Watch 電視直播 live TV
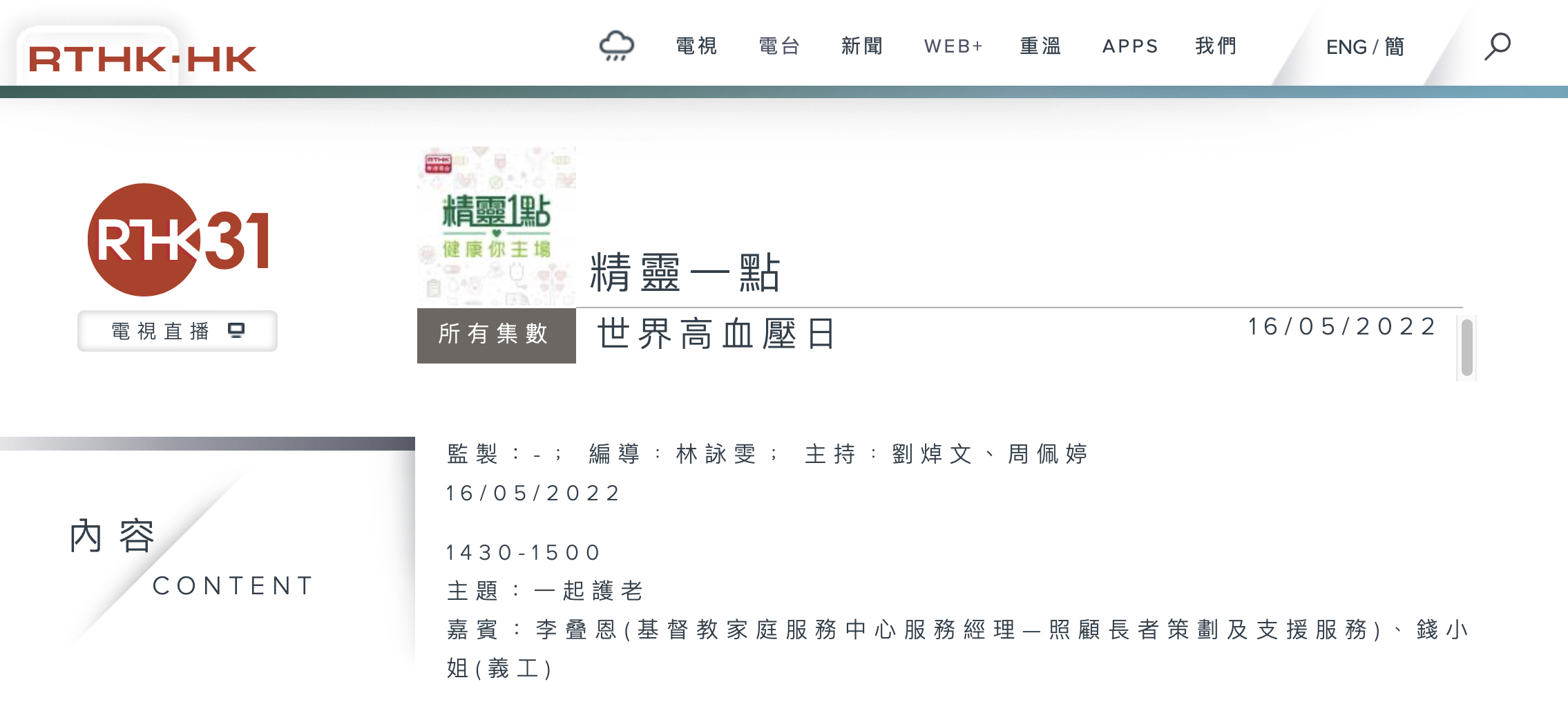This screenshot has height=727, width=1568. pos(178,331)
